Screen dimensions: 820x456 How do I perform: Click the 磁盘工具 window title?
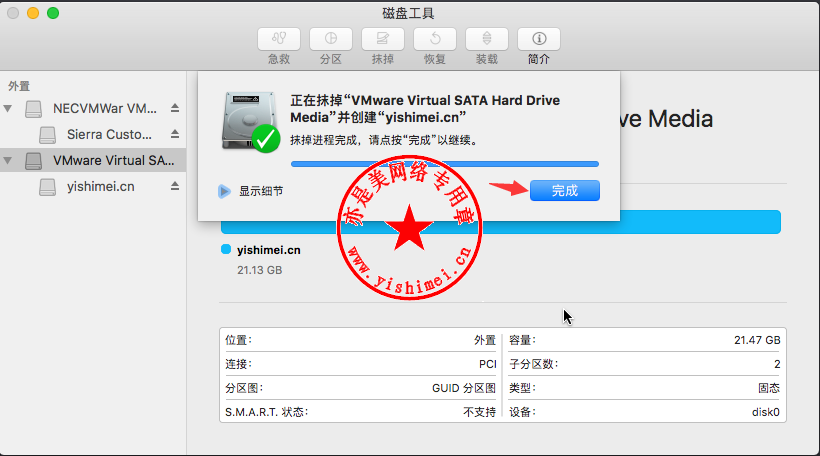(x=408, y=13)
